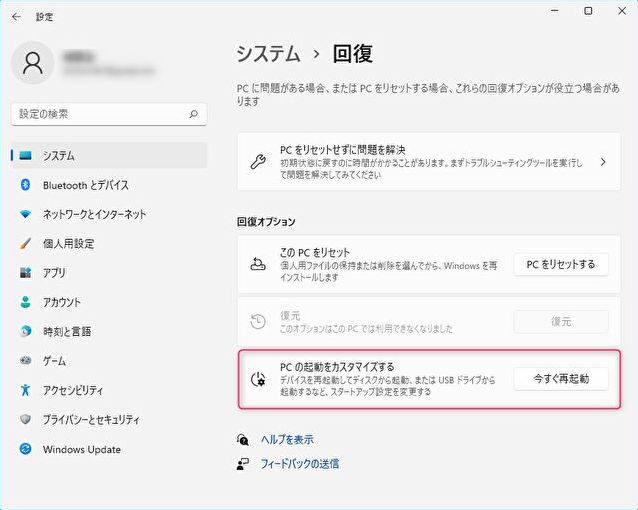This screenshot has height=510, width=638.
Task: Focus the 設定の検索 search field
Action: 109,114
